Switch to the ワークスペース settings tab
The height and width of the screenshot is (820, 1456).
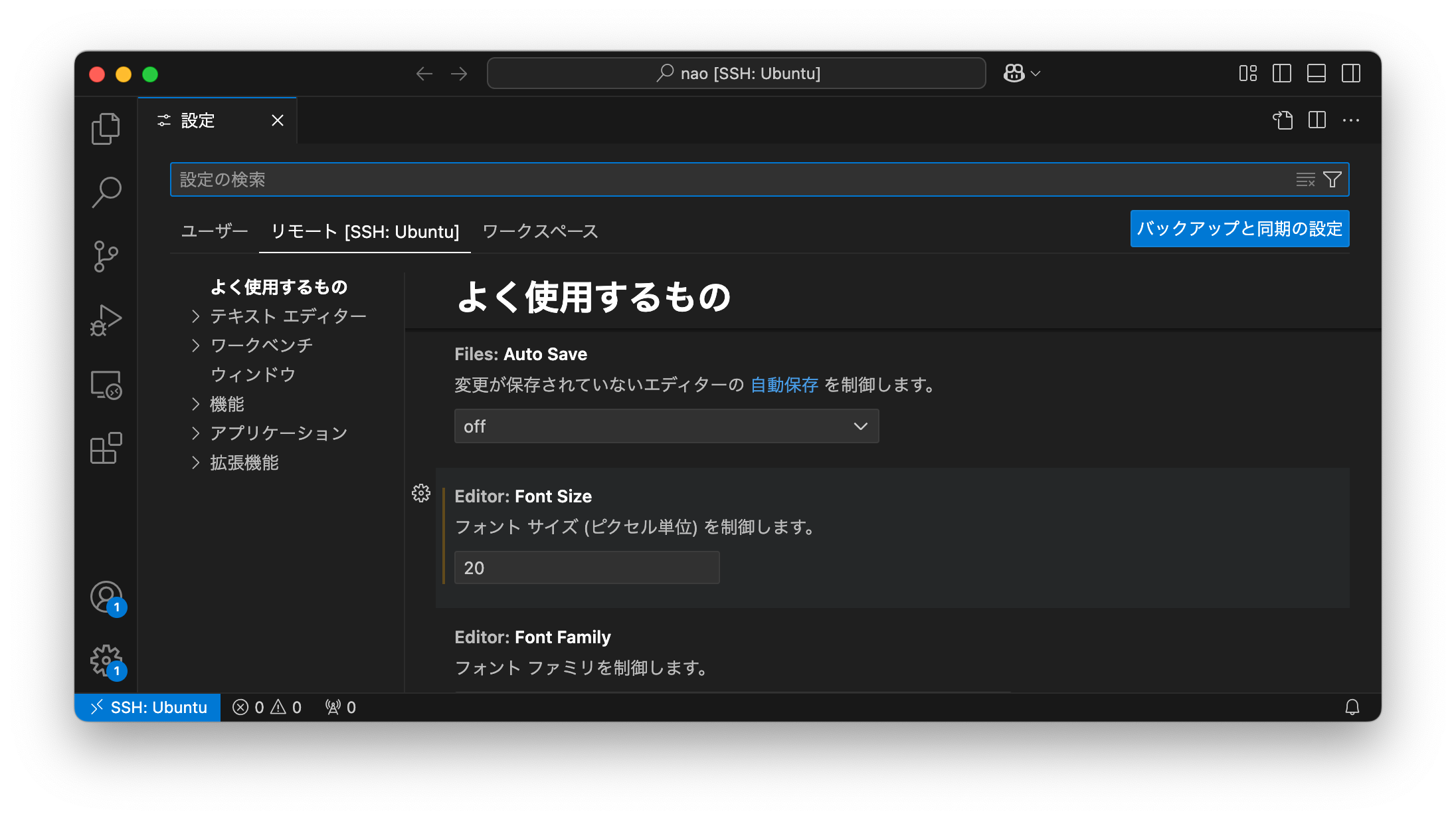point(540,231)
